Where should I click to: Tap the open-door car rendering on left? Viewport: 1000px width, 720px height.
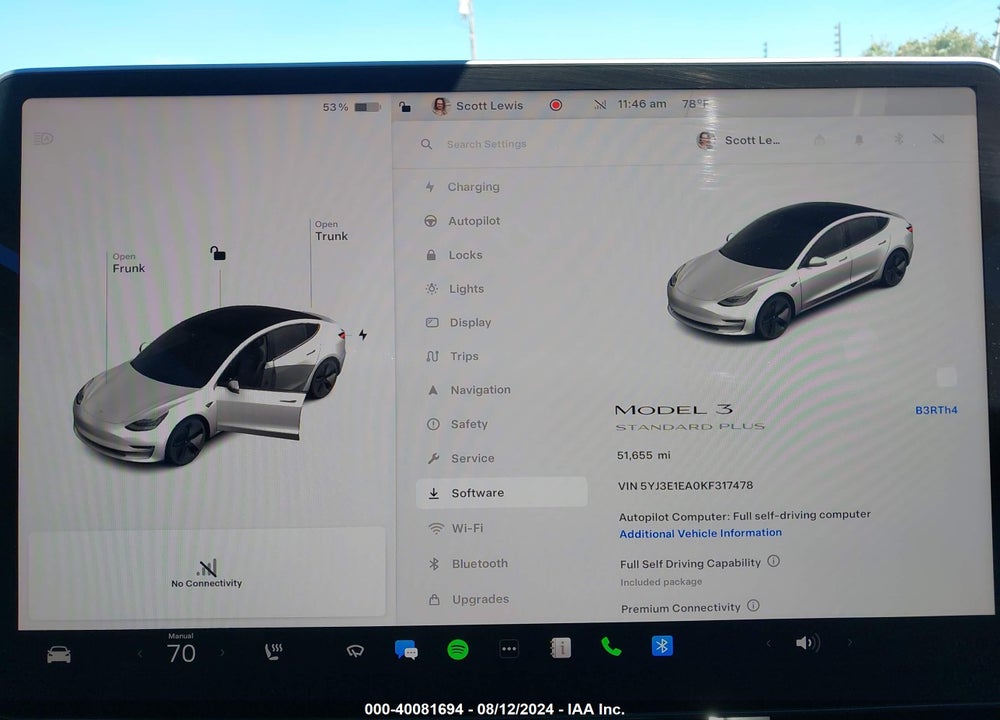[x=209, y=385]
